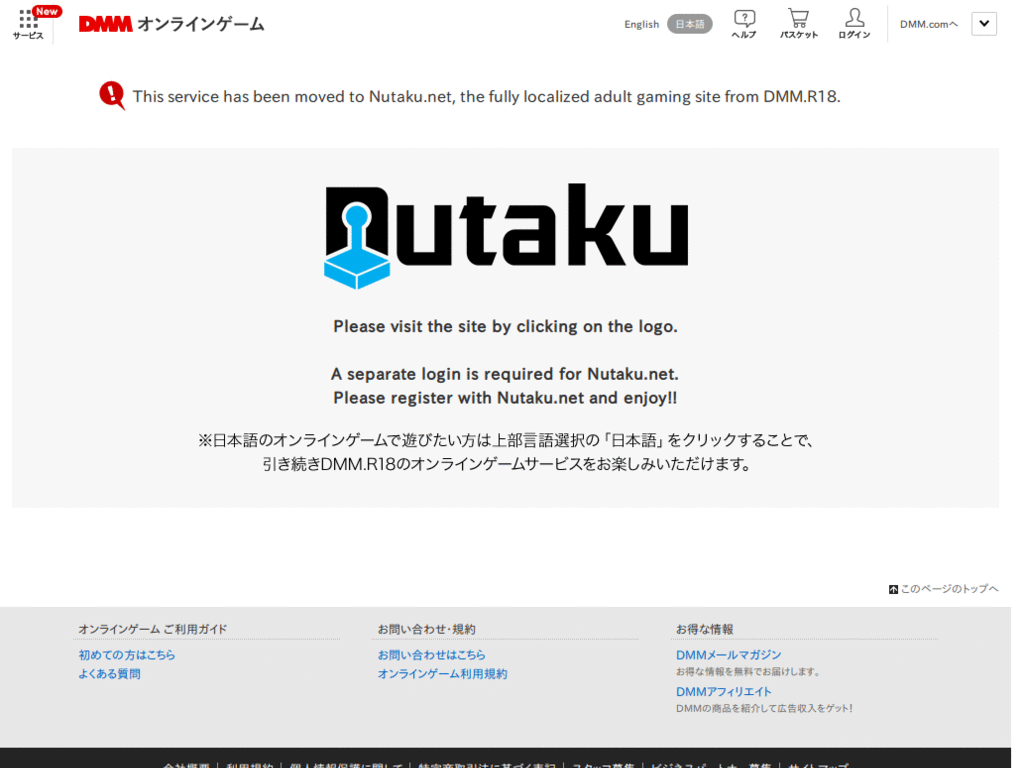Go to DMM.comへ link

pyautogui.click(x=929, y=24)
